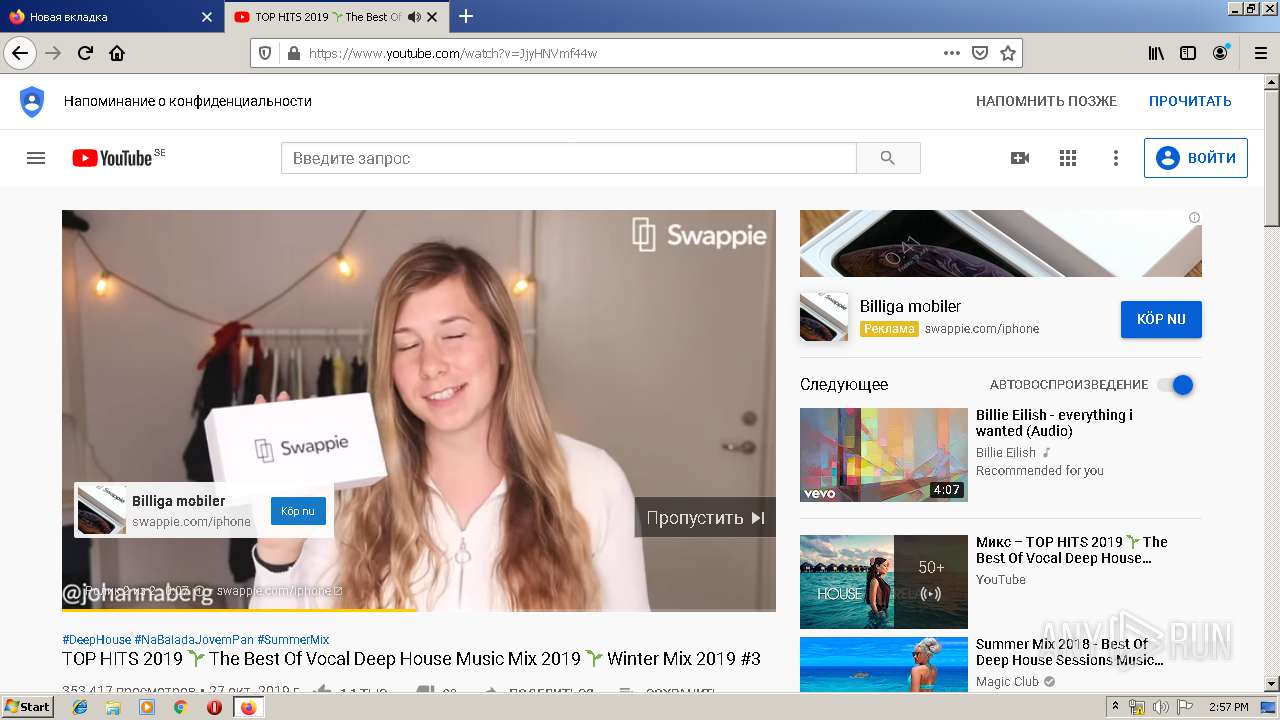Image resolution: width=1280 pixels, height=720 pixels.
Task: Bookmark this page with the star
Action: [x=1008, y=53]
